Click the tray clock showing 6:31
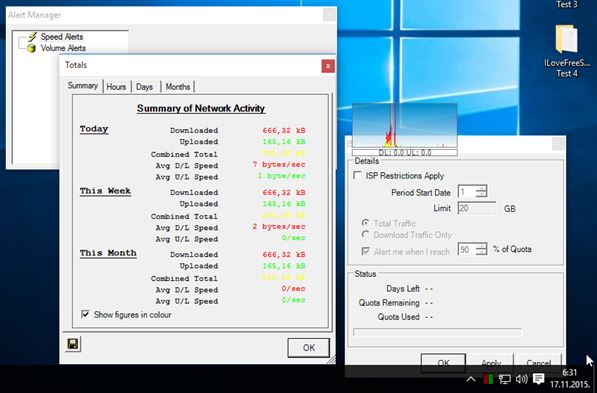The height and width of the screenshot is (393, 597). click(x=570, y=372)
